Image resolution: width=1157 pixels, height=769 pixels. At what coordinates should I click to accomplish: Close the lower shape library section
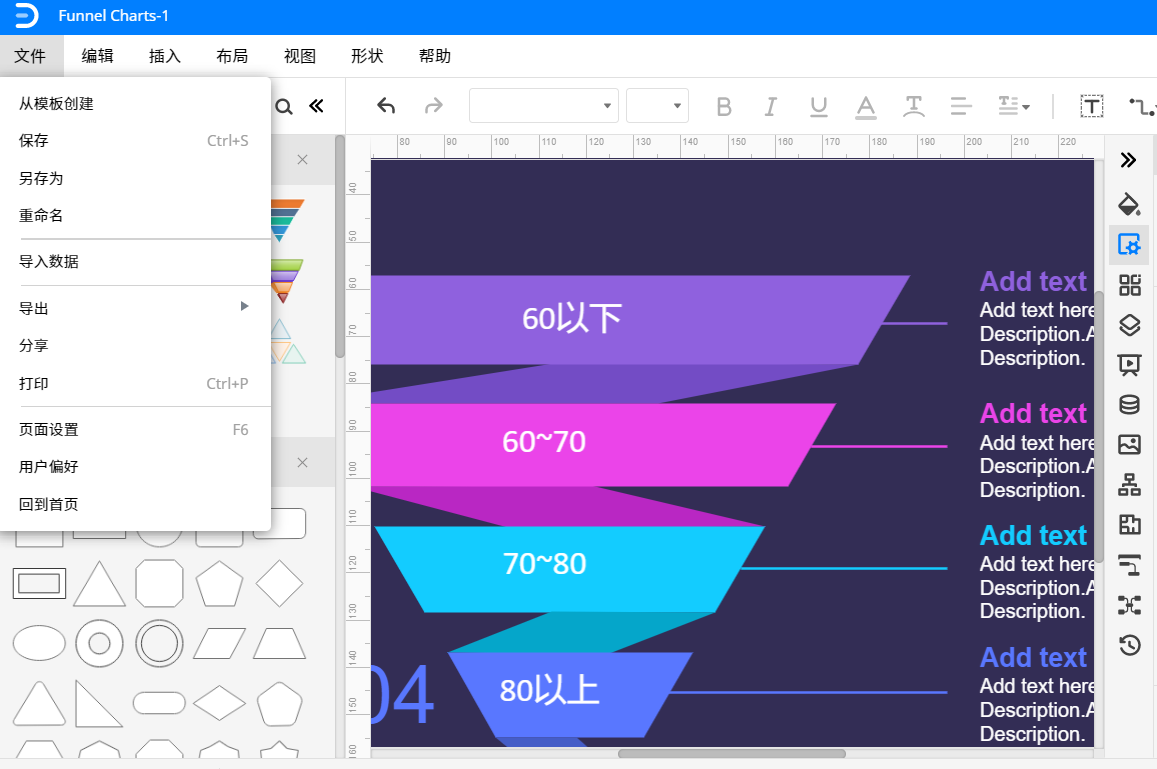303,463
